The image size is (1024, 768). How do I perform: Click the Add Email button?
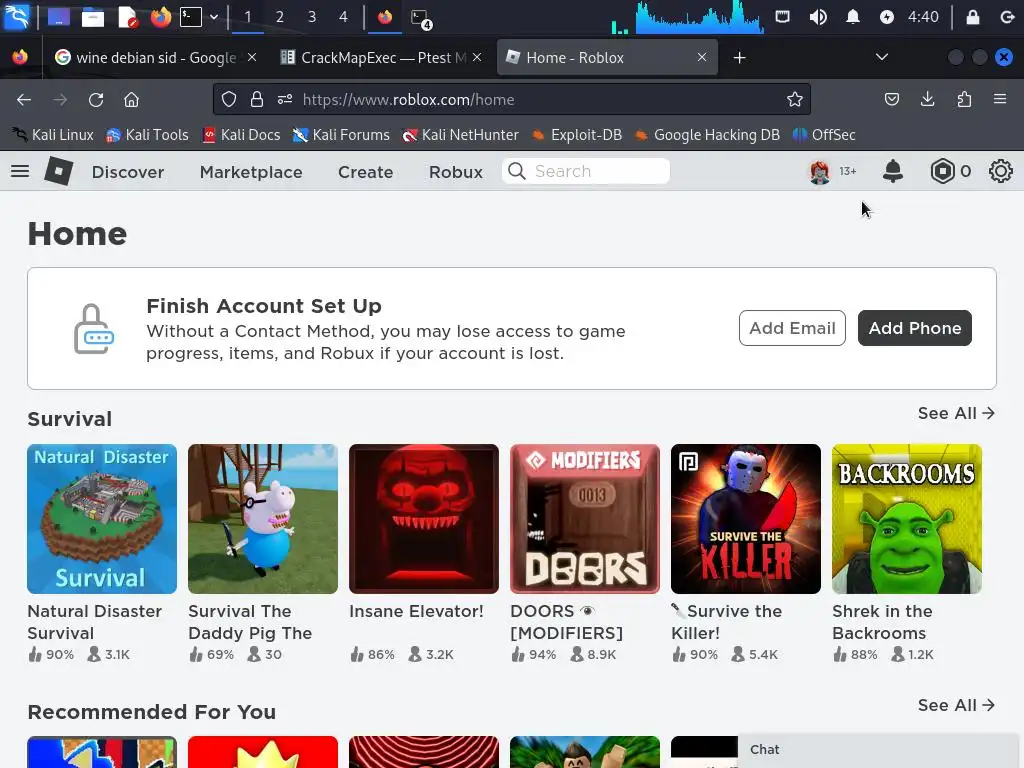(x=792, y=328)
